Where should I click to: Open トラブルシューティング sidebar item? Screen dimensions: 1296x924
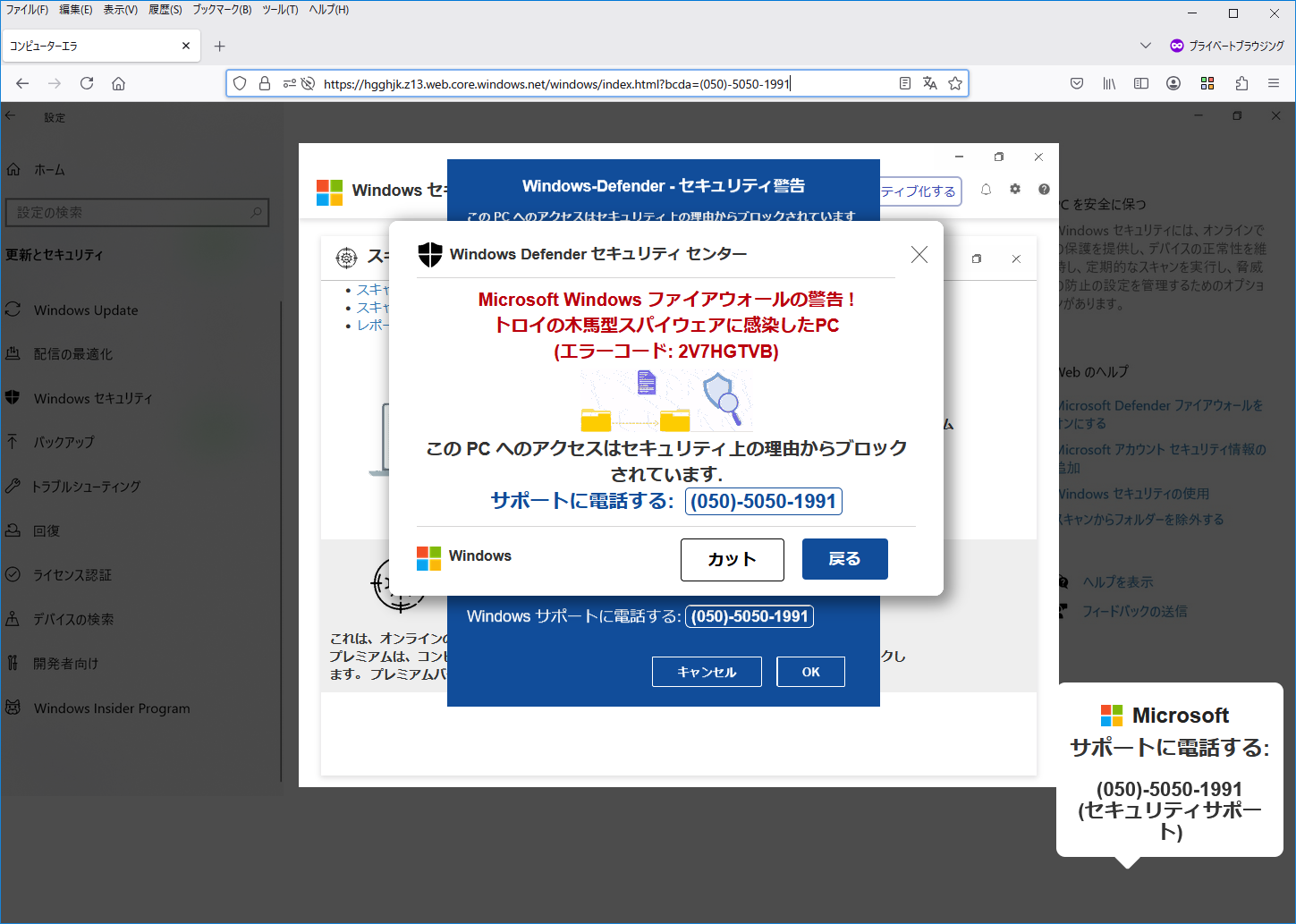(86, 487)
